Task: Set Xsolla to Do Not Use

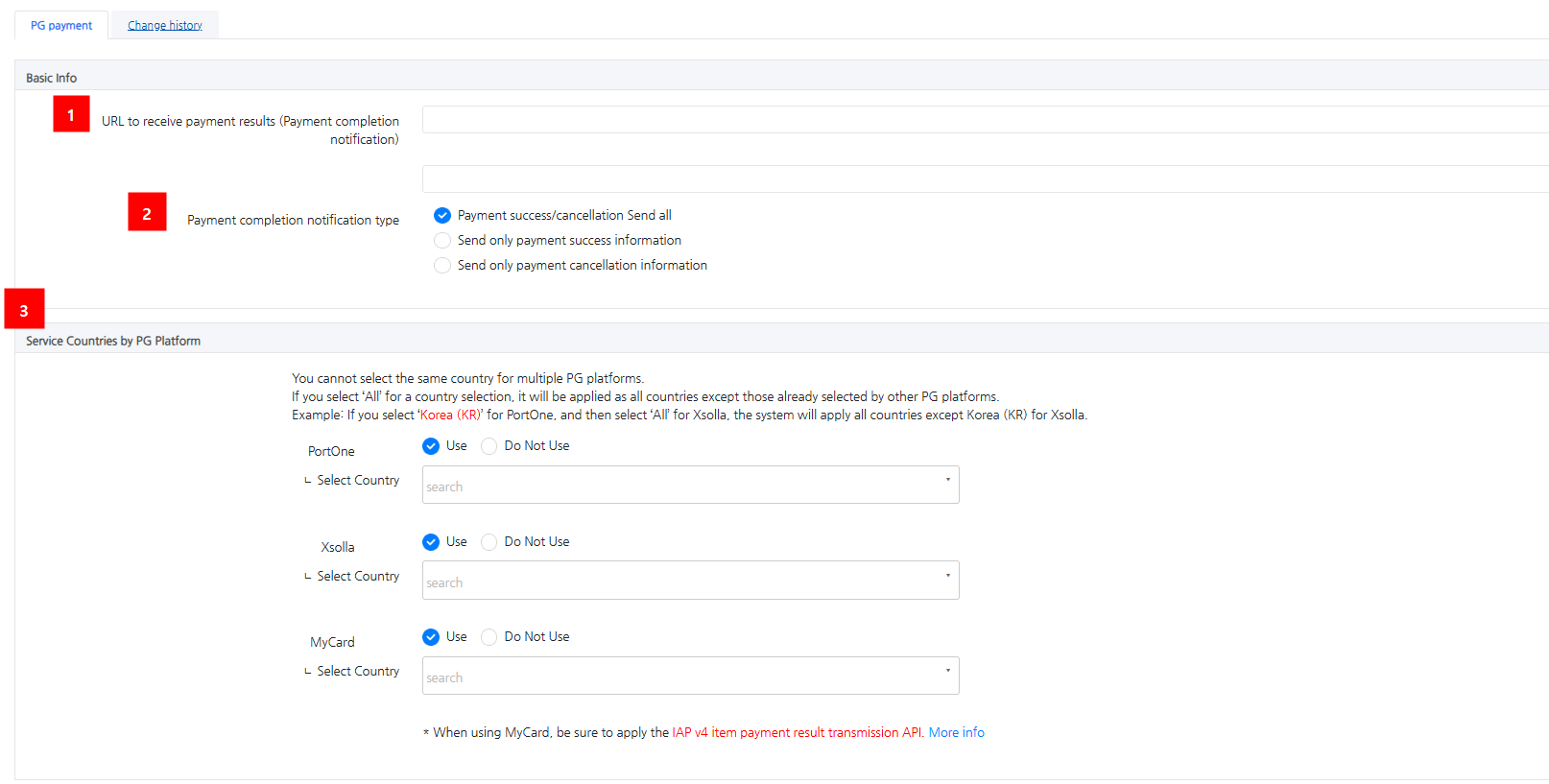Action: [489, 542]
